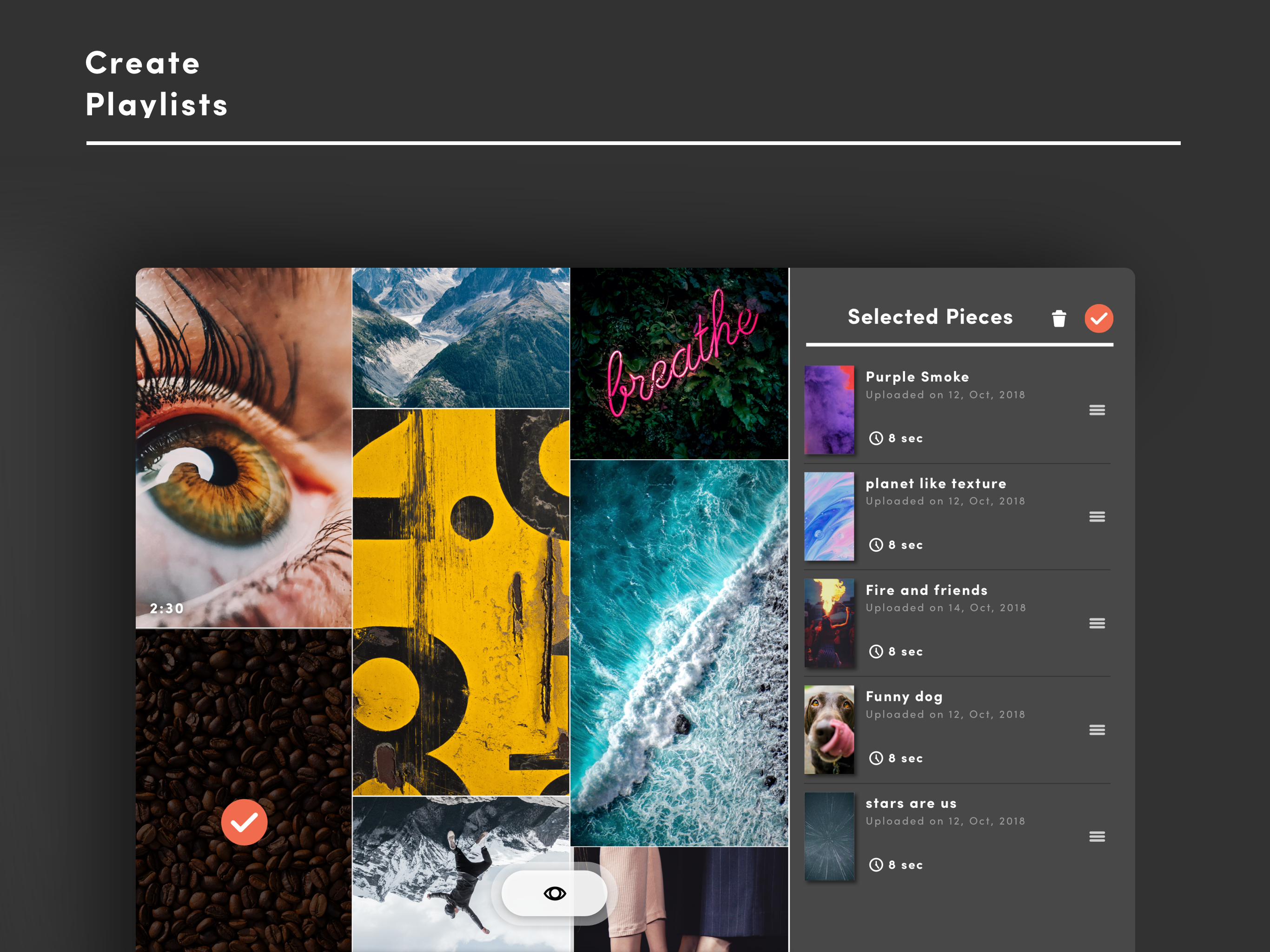1270x952 pixels.
Task: Click Uploaded on 14, Oct, 2018 text
Action: (945, 608)
